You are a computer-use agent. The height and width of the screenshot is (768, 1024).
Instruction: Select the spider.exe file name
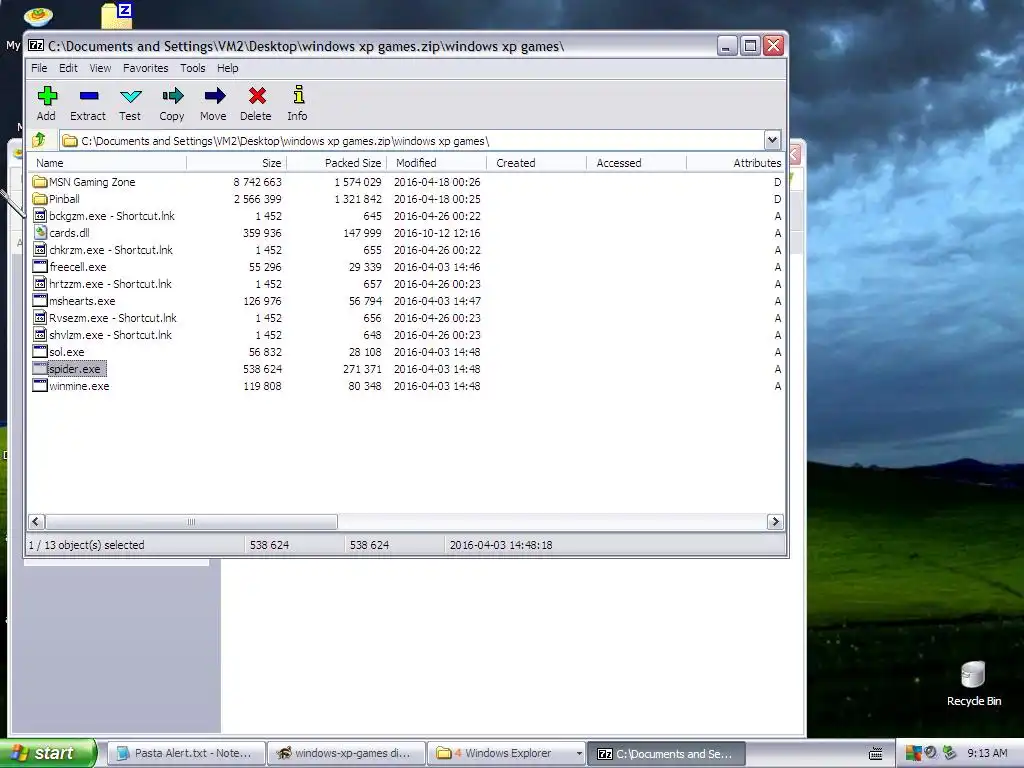[x=75, y=369]
